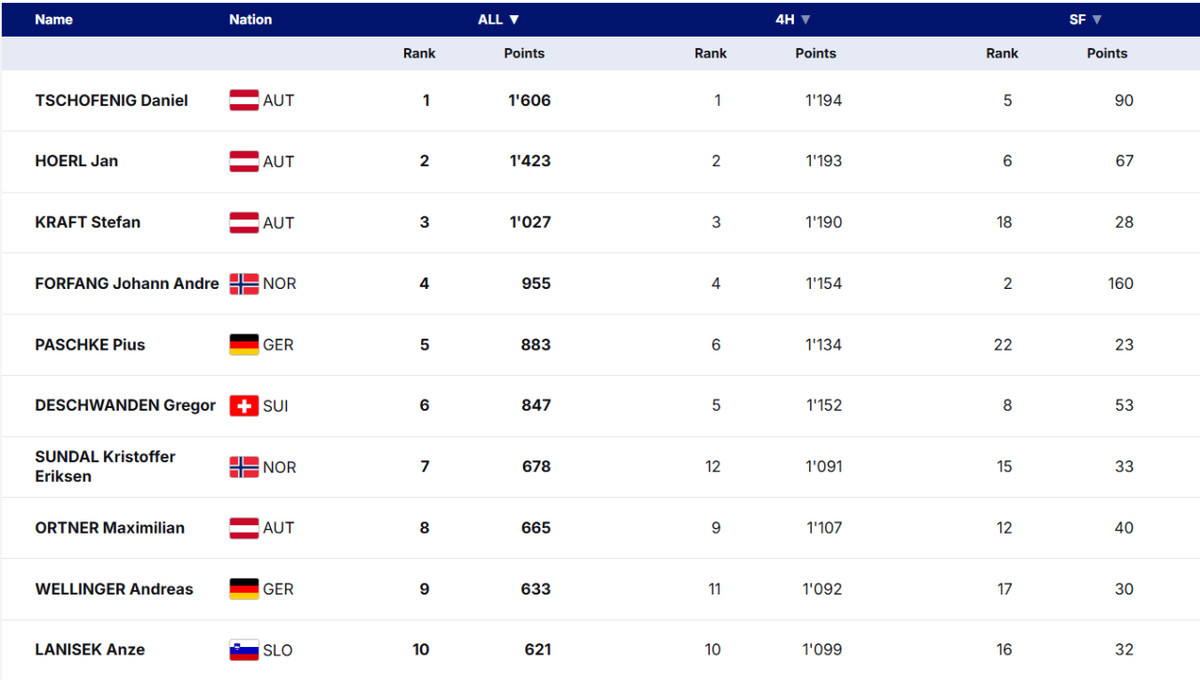
Task: Click Slovenia flag next to LANISEK Anze
Action: tap(244, 650)
